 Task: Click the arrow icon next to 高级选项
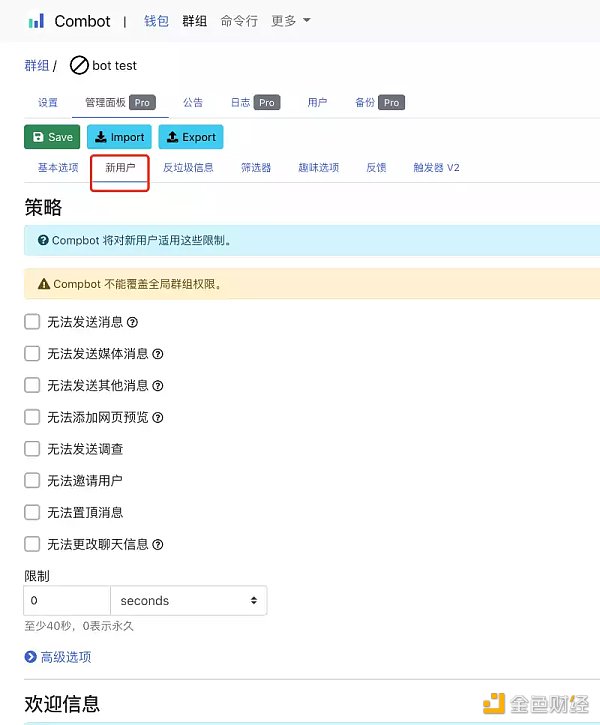pyautogui.click(x=30, y=657)
